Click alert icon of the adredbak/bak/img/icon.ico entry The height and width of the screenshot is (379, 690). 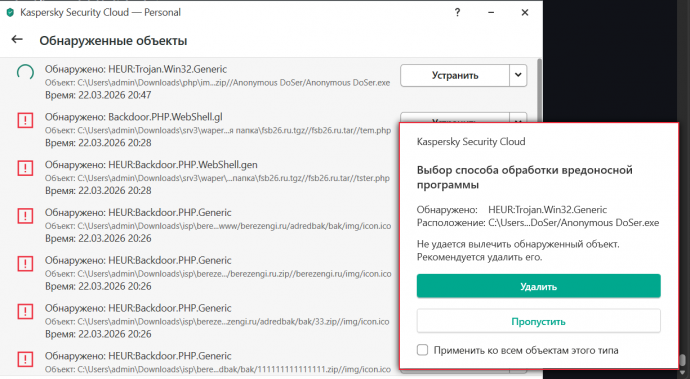[25, 216]
